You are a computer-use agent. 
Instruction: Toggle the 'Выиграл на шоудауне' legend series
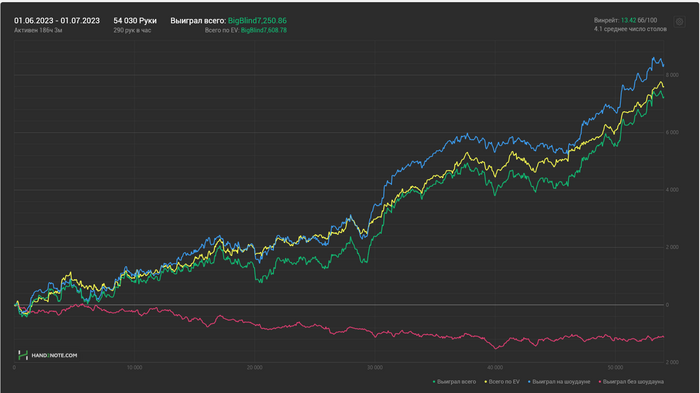(x=559, y=382)
